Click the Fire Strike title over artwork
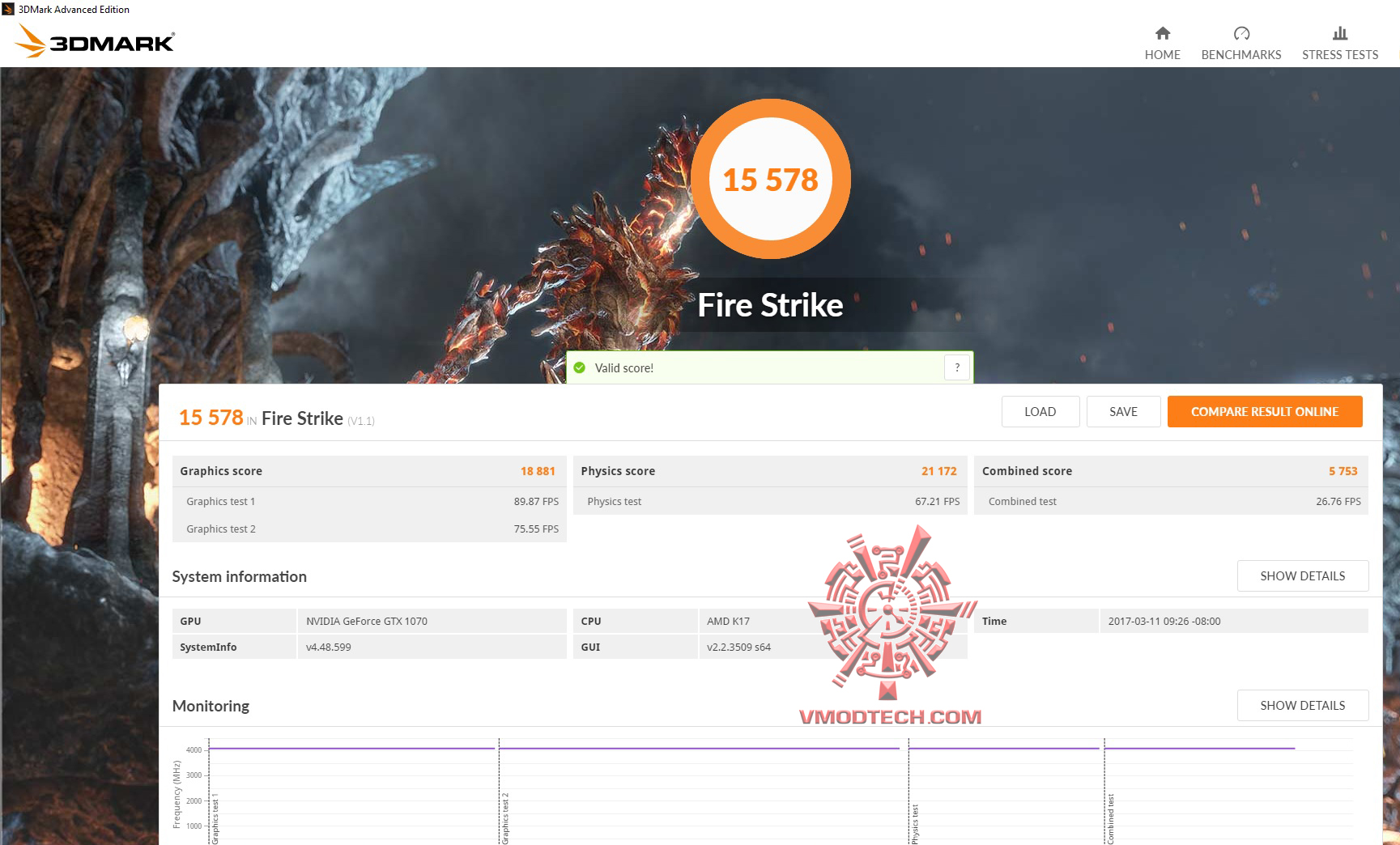The height and width of the screenshot is (845, 1400). tap(770, 305)
